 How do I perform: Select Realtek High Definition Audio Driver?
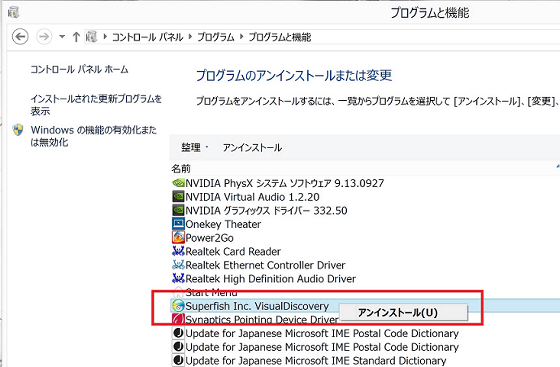pos(271,278)
